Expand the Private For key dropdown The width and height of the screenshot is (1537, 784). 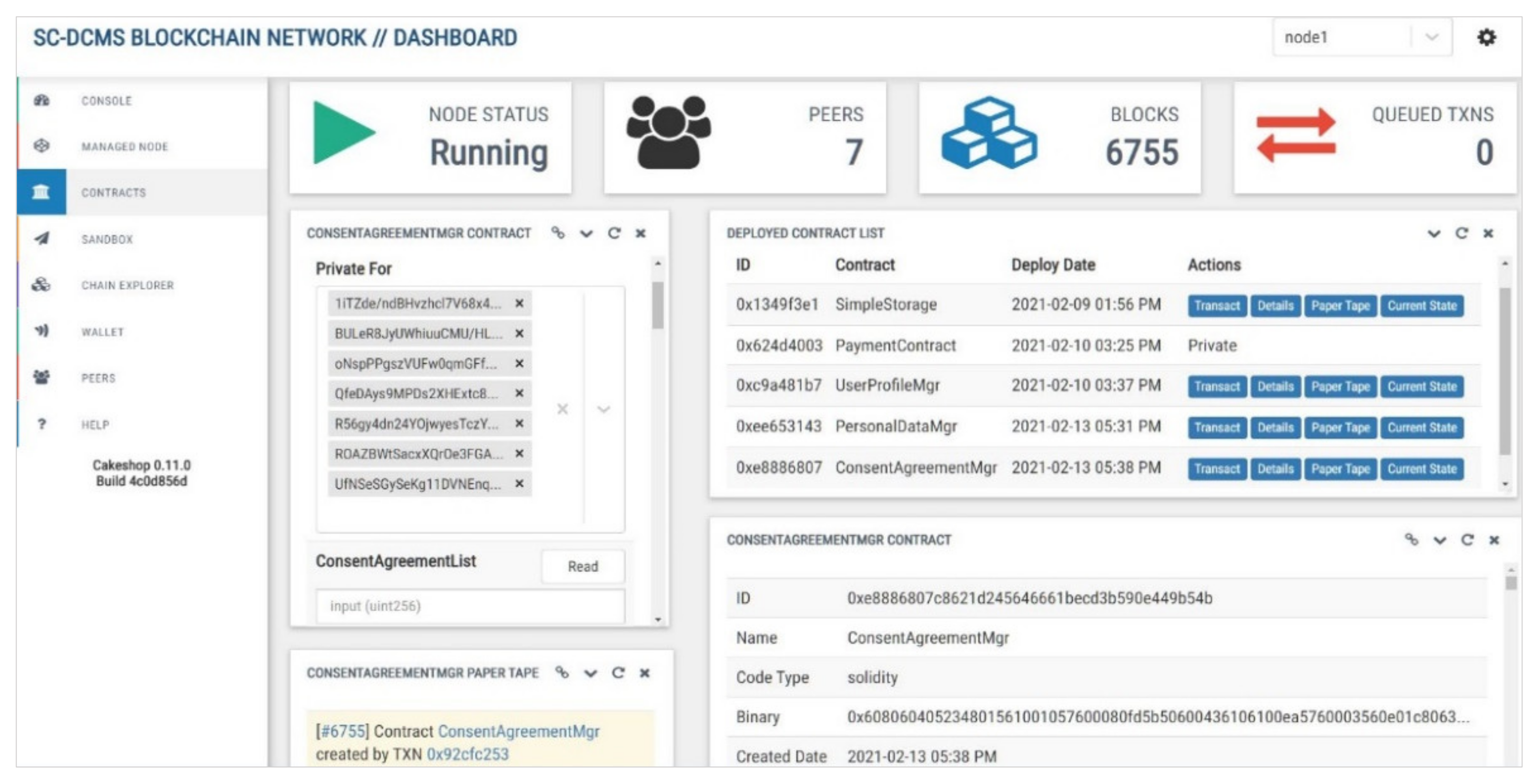coord(604,409)
